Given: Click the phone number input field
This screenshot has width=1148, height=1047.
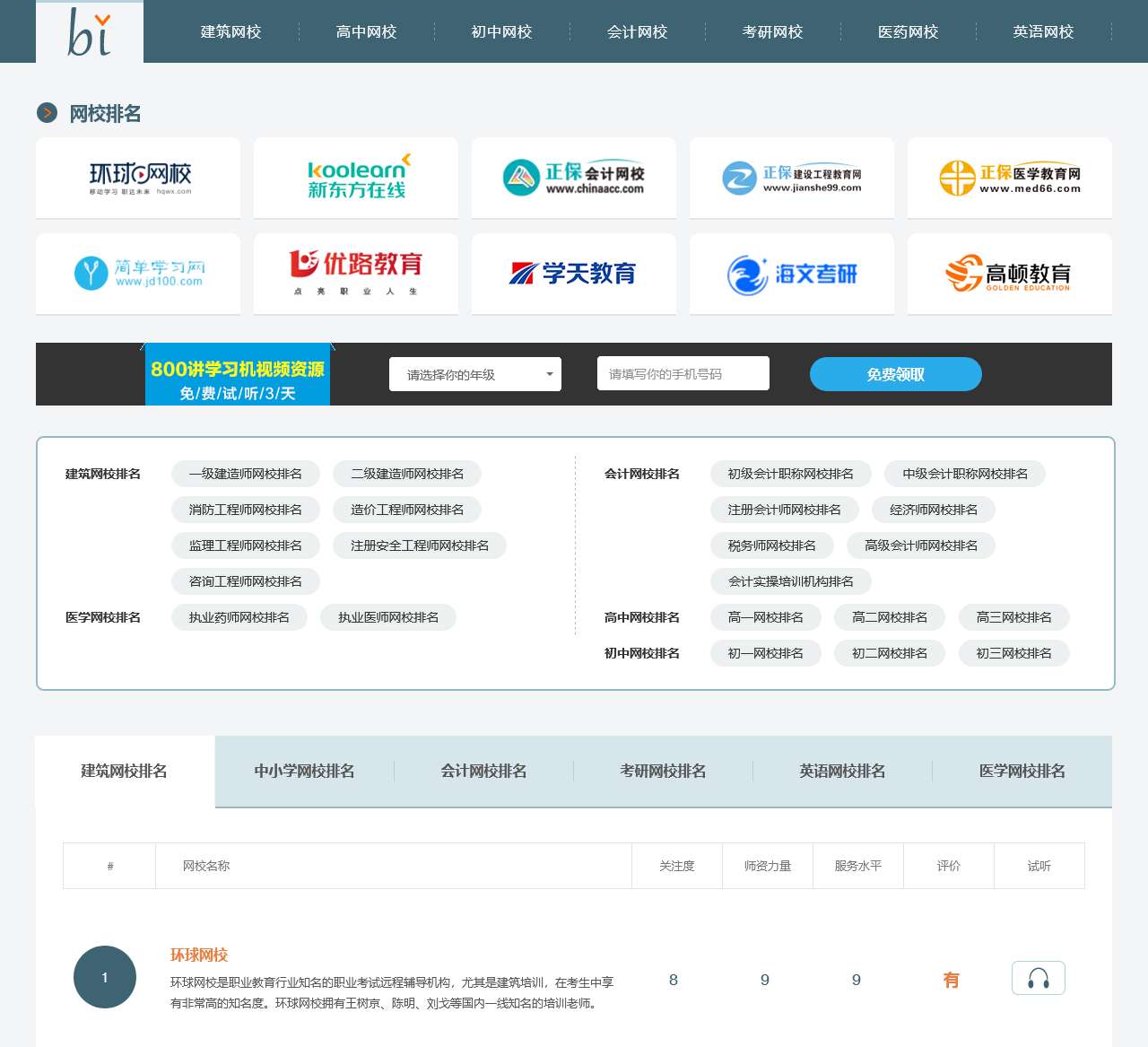Looking at the screenshot, I should [x=683, y=373].
